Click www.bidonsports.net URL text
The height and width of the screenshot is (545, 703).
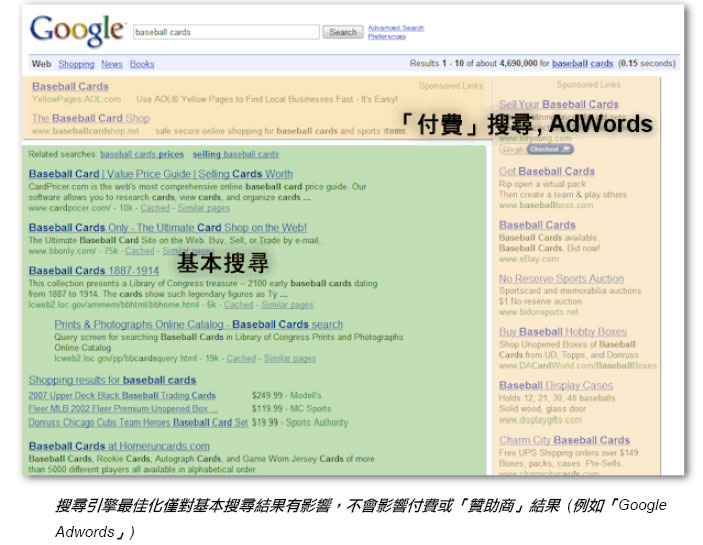tap(538, 312)
